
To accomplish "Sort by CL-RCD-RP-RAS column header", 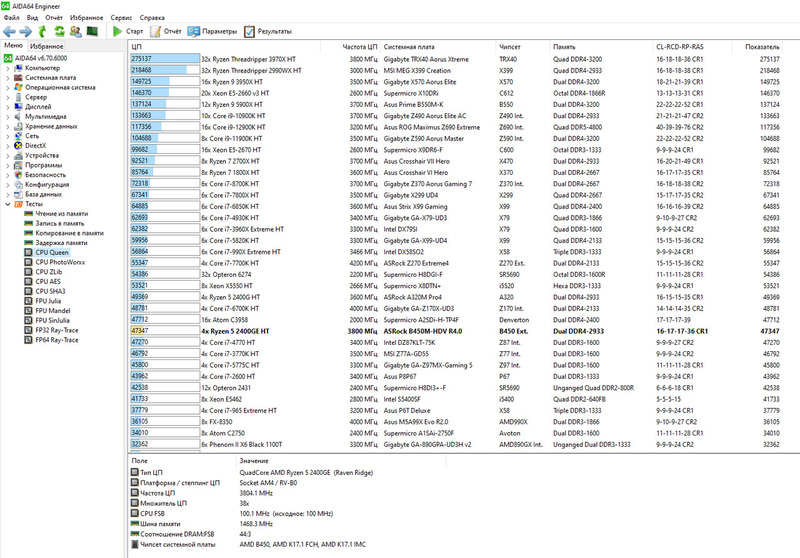I will 692,46.
